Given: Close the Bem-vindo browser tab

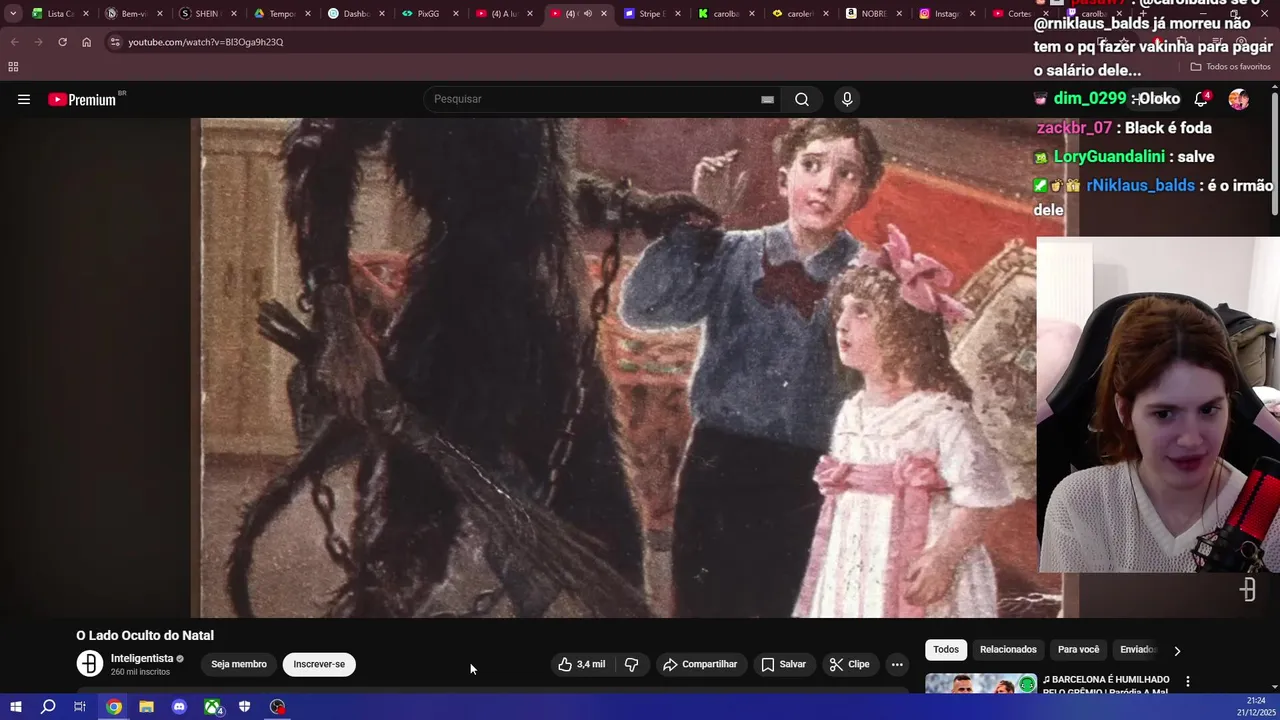Looking at the screenshot, I should pyautogui.click(x=160, y=14).
